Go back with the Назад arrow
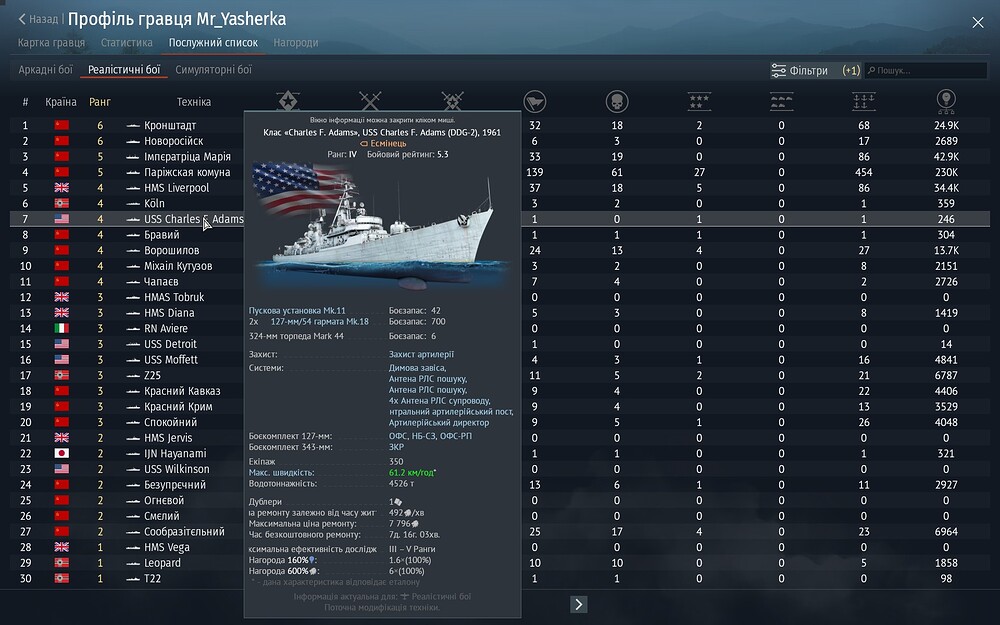The image size is (1000, 625). tap(38, 19)
